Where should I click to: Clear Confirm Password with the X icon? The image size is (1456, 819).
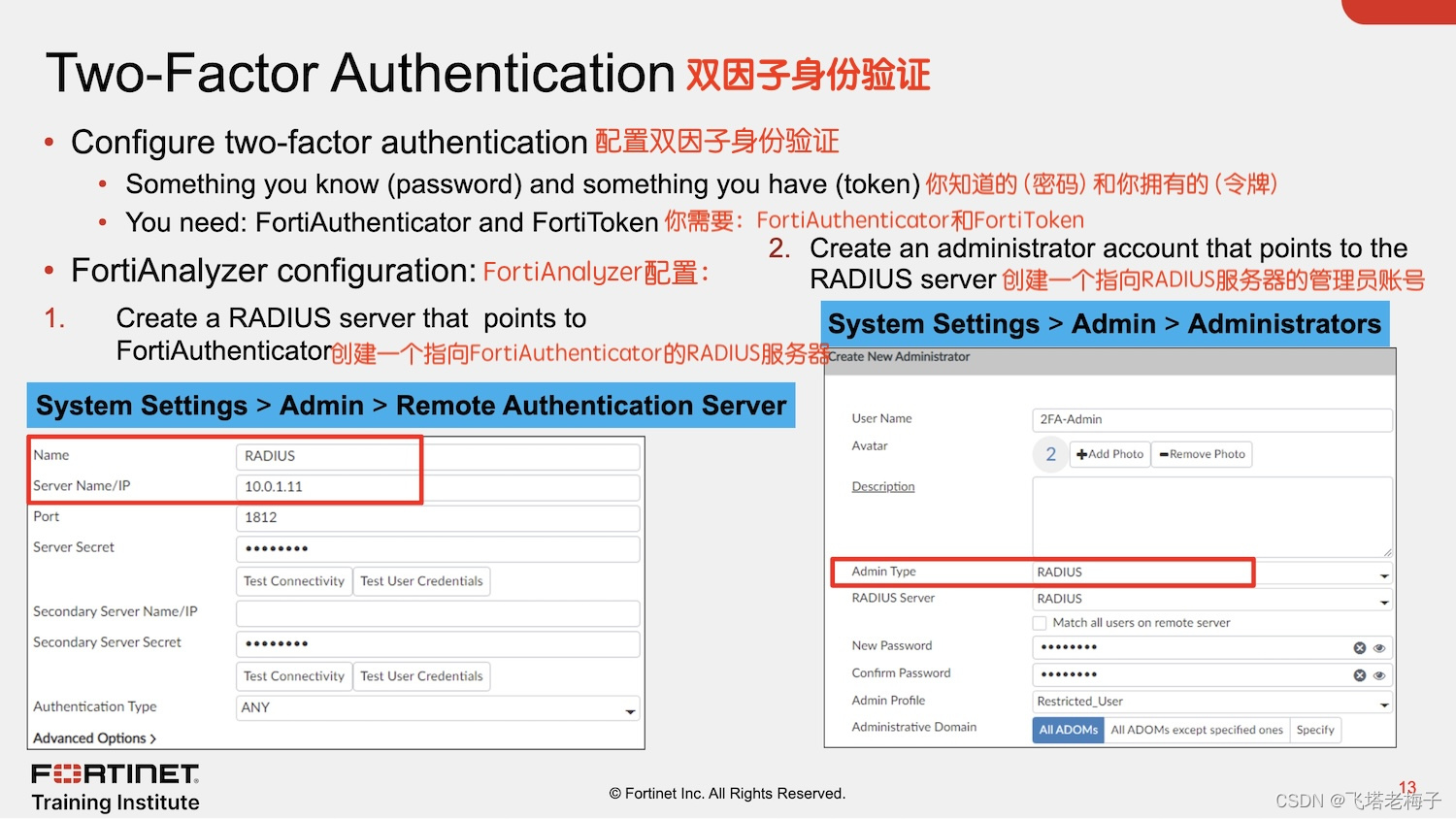point(1360,675)
